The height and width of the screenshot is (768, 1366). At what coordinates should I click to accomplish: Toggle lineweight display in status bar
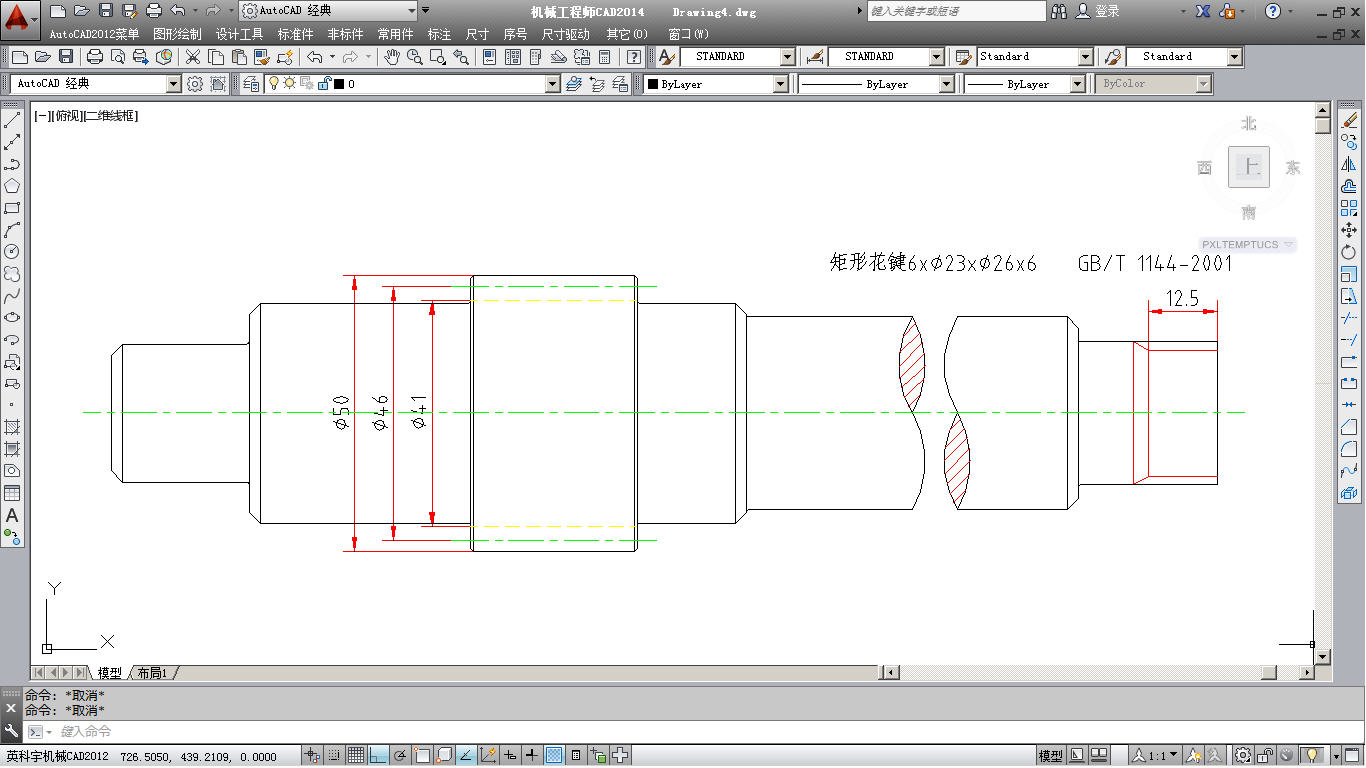click(532, 756)
